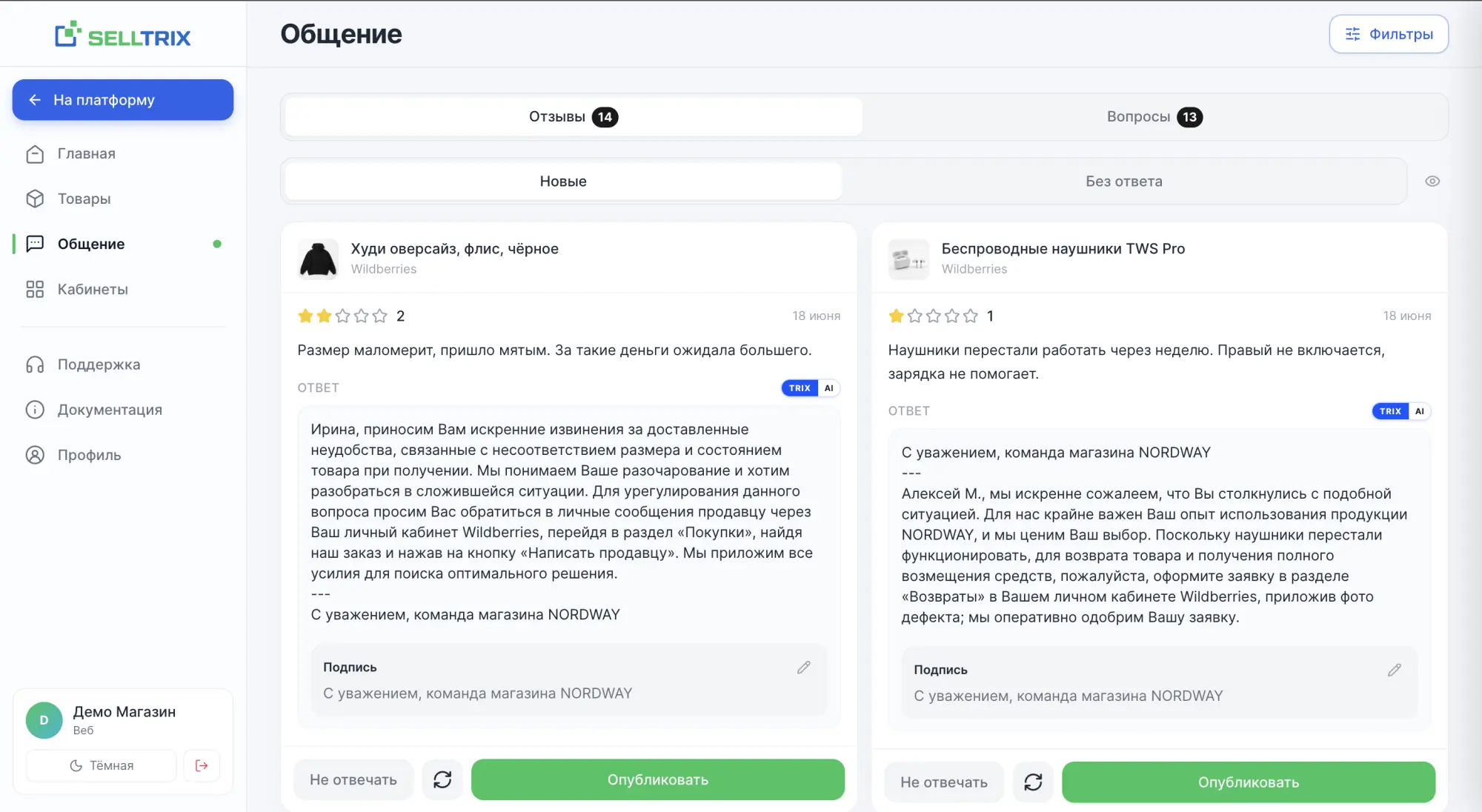1482x812 pixels.
Task: Click the Поддержка headphones icon
Action: click(35, 365)
